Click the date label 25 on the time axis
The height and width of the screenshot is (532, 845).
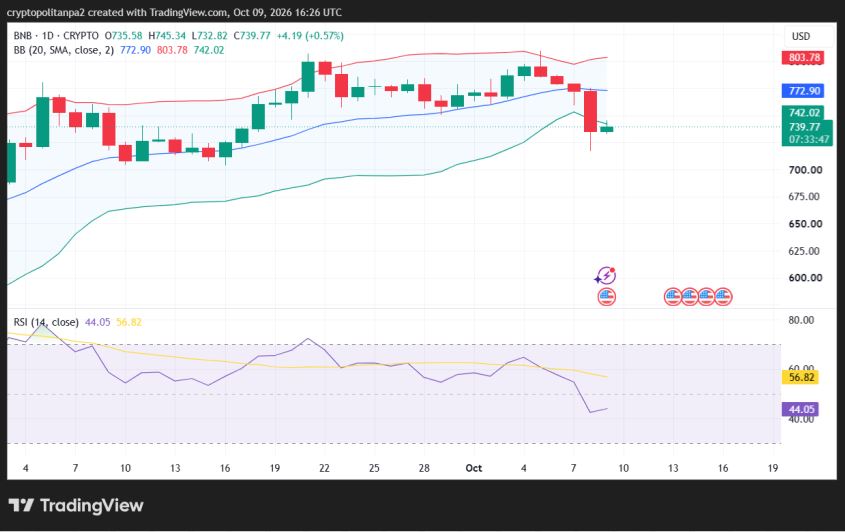(374, 468)
